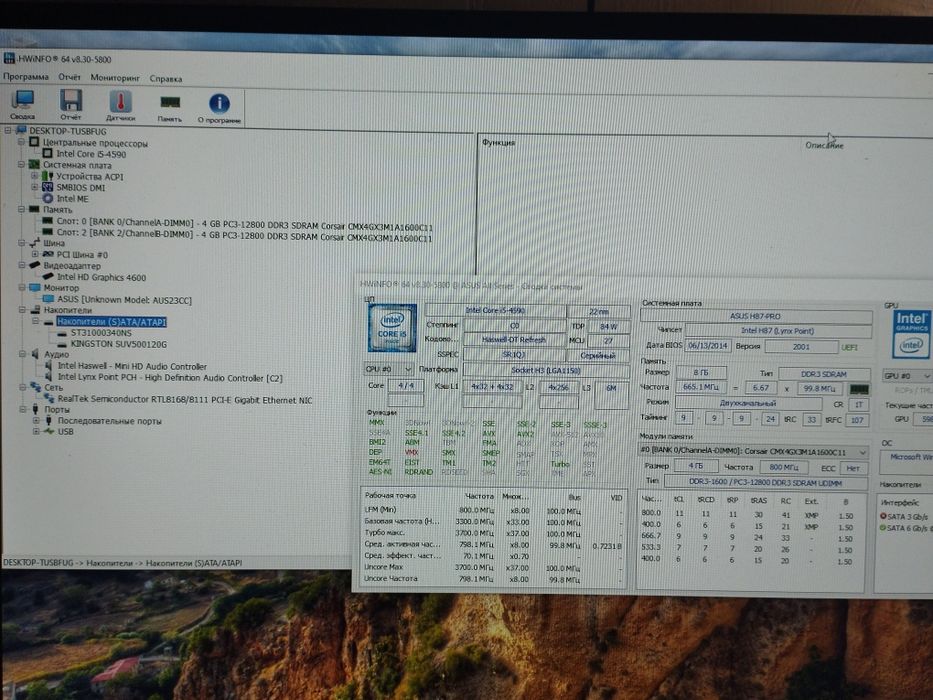This screenshot has width=933, height=700.
Task: Collapse the DESKTOP-TUSBFUG root node
Action: click(x=8, y=130)
